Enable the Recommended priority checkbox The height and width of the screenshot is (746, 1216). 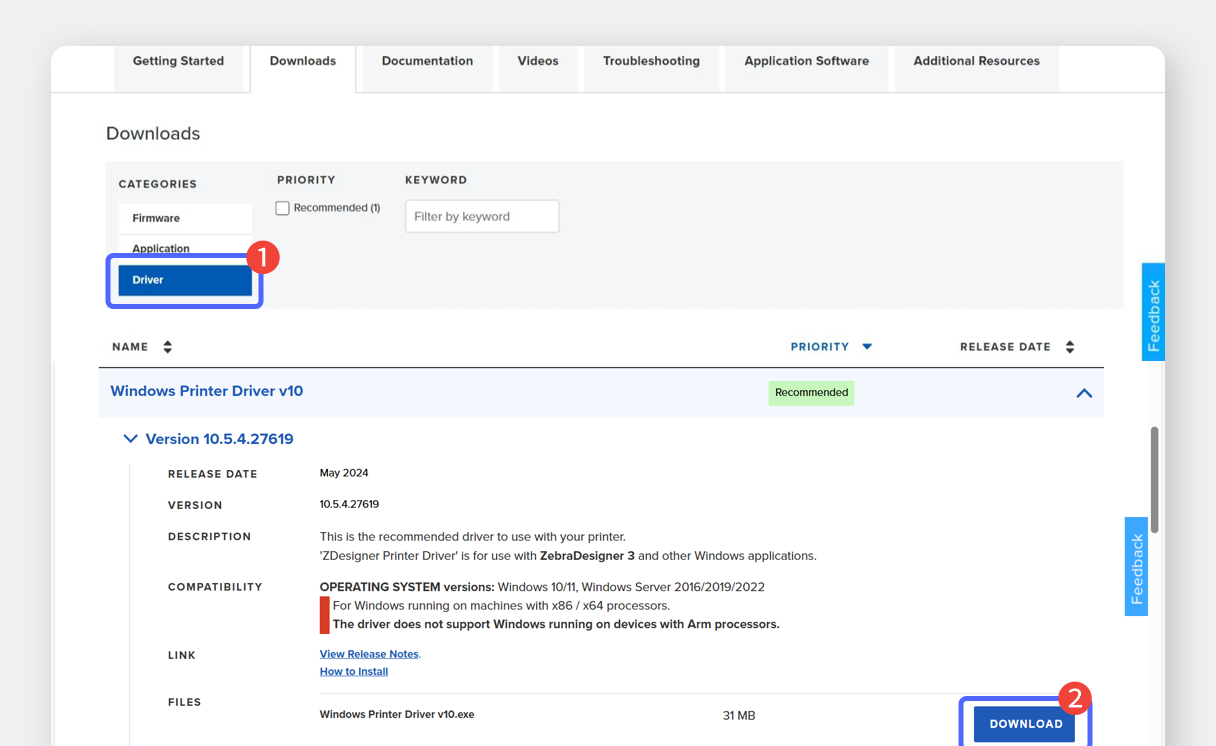283,208
